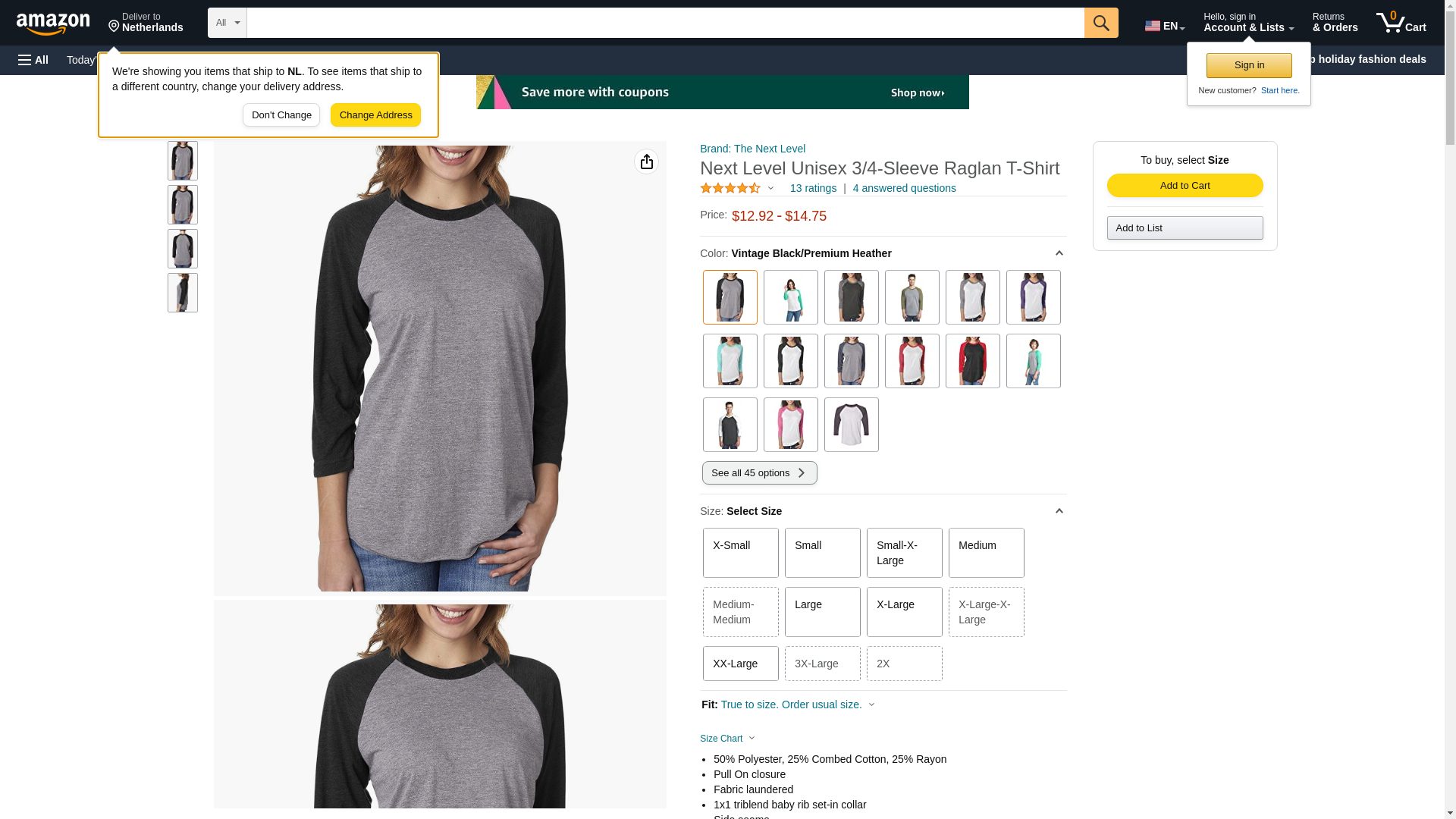
Task: Click the star rating icons
Action: point(730,188)
